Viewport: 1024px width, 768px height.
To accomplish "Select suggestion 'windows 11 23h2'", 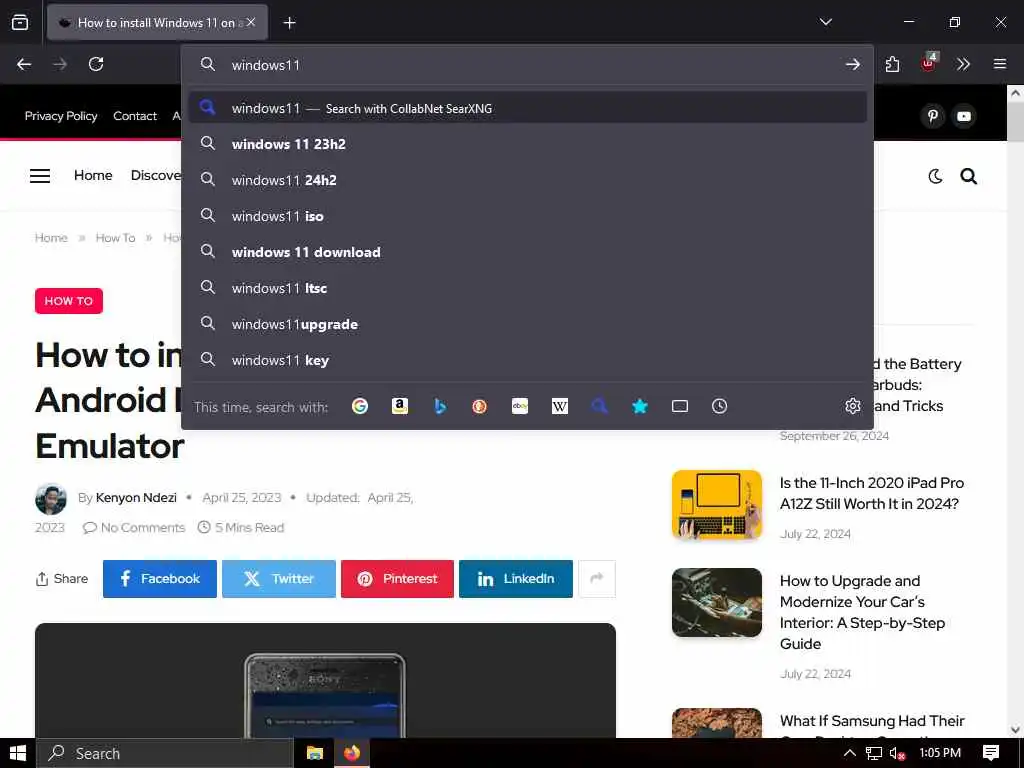I will 528,144.
